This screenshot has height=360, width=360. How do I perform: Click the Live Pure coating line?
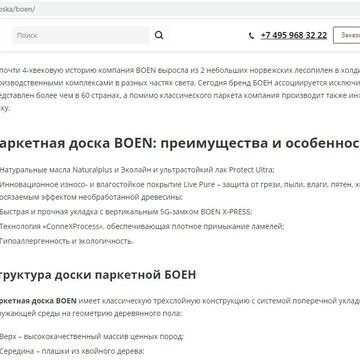[x=180, y=184]
